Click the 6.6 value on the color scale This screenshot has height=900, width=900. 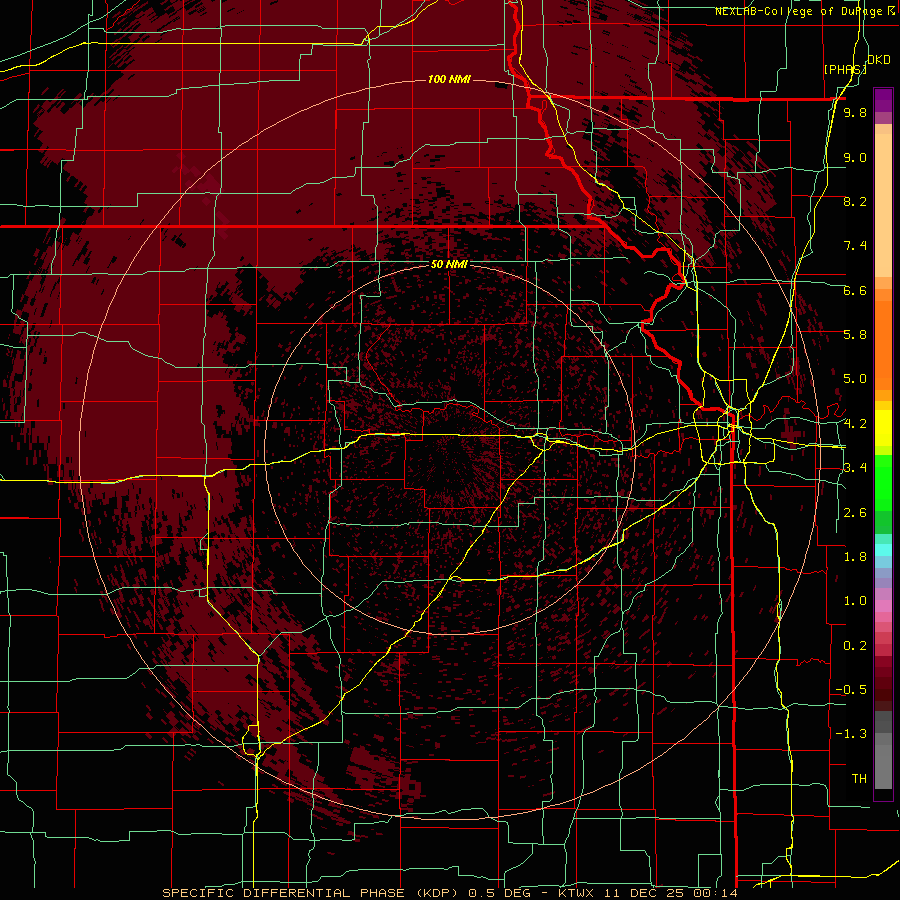click(x=855, y=290)
